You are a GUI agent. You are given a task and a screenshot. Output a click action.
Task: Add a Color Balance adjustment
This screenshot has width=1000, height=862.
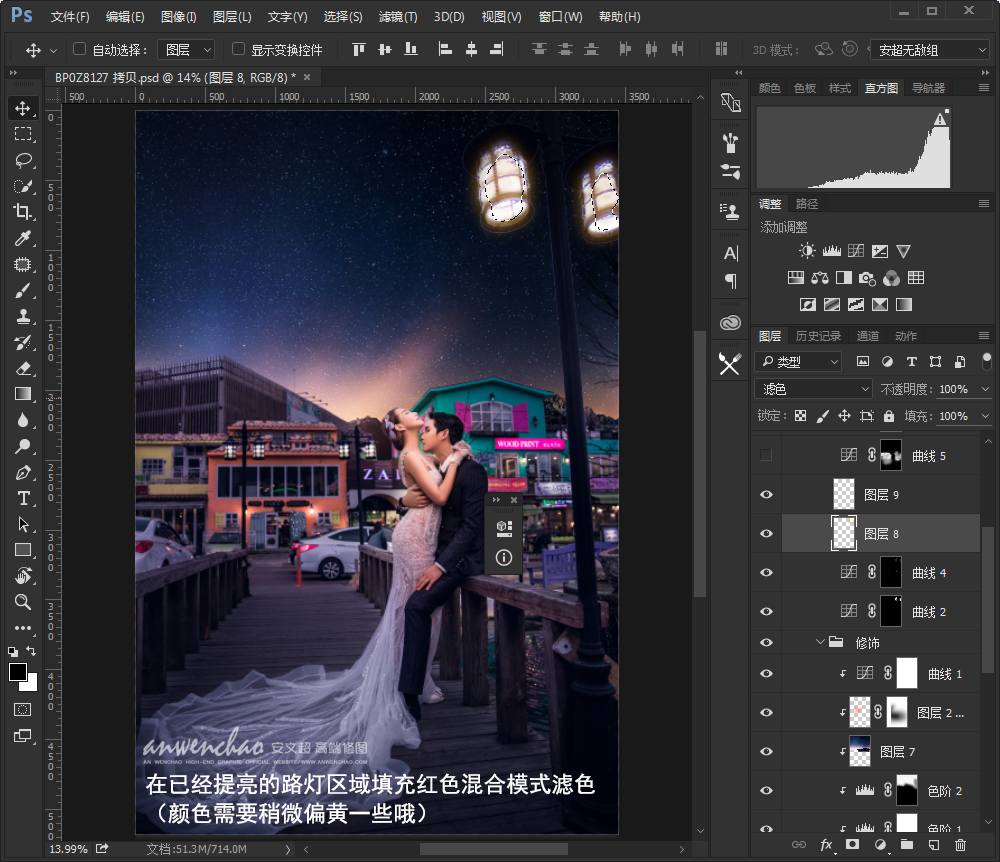pyautogui.click(x=820, y=277)
